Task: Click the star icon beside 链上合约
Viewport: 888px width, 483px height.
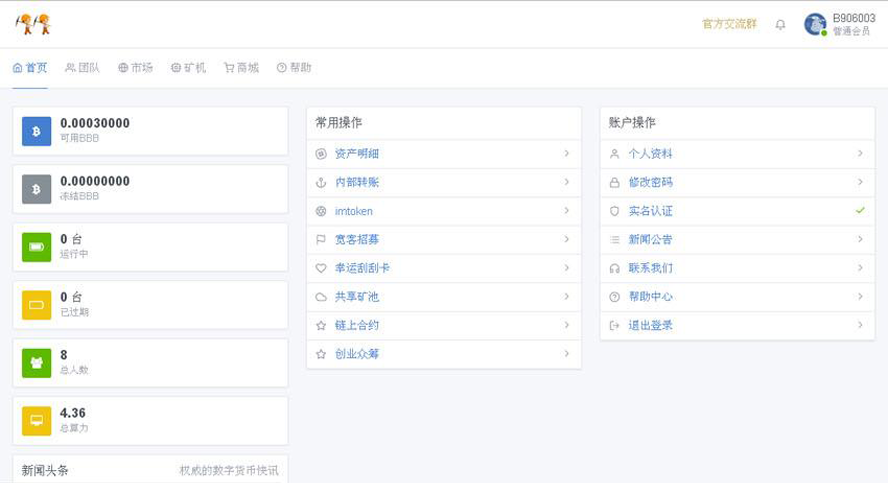Action: click(321, 325)
